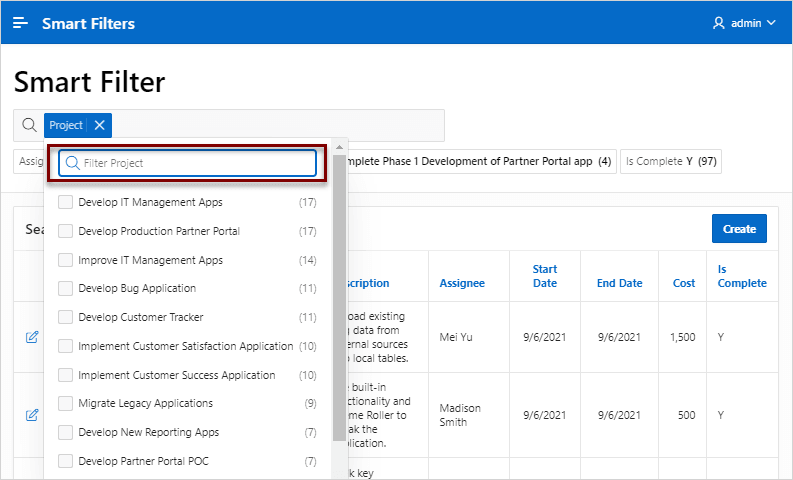
Task: Click the edit pencil icon for Mei Yu row
Action: coord(32,337)
